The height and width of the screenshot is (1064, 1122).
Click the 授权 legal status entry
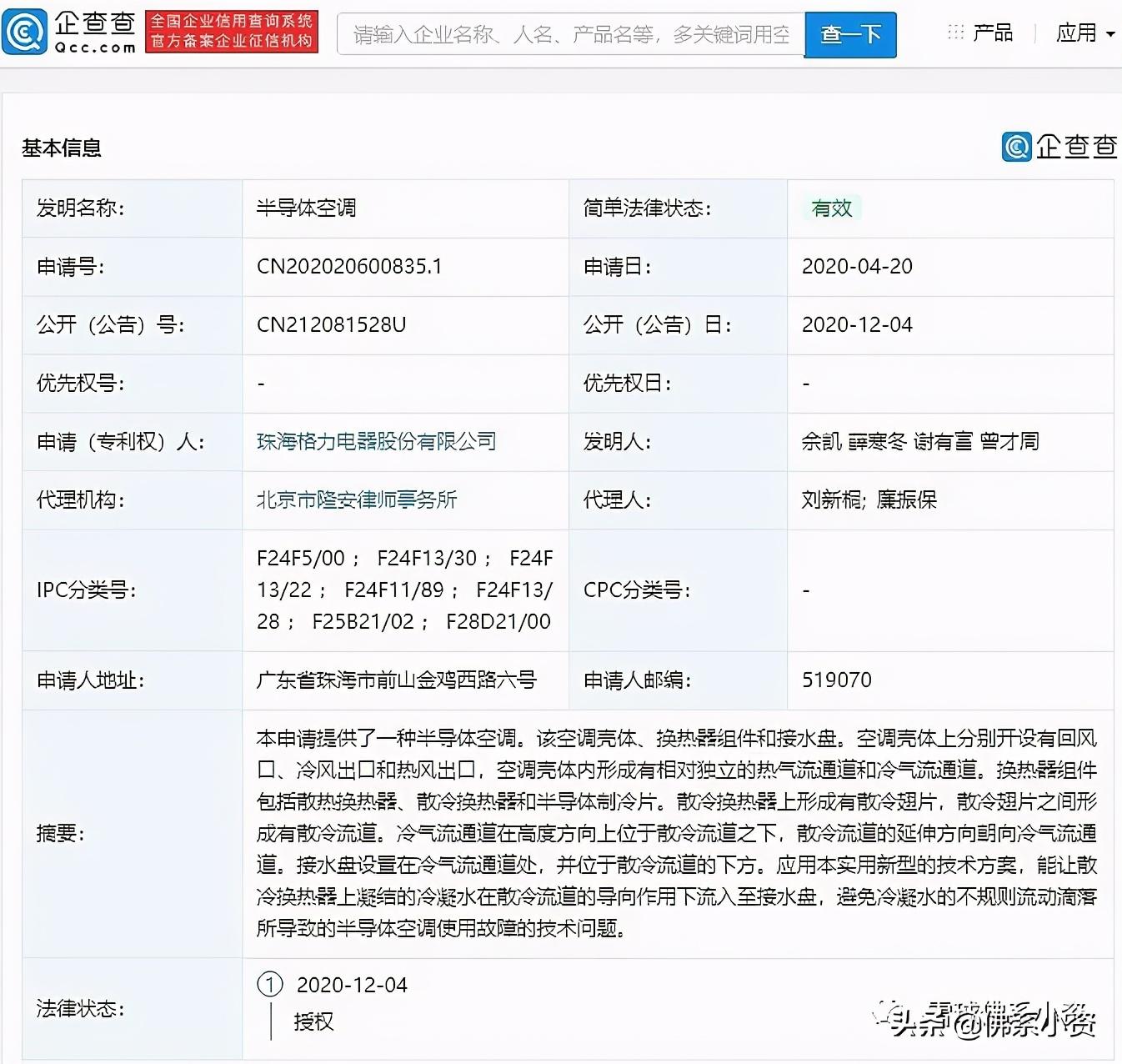(313, 1021)
